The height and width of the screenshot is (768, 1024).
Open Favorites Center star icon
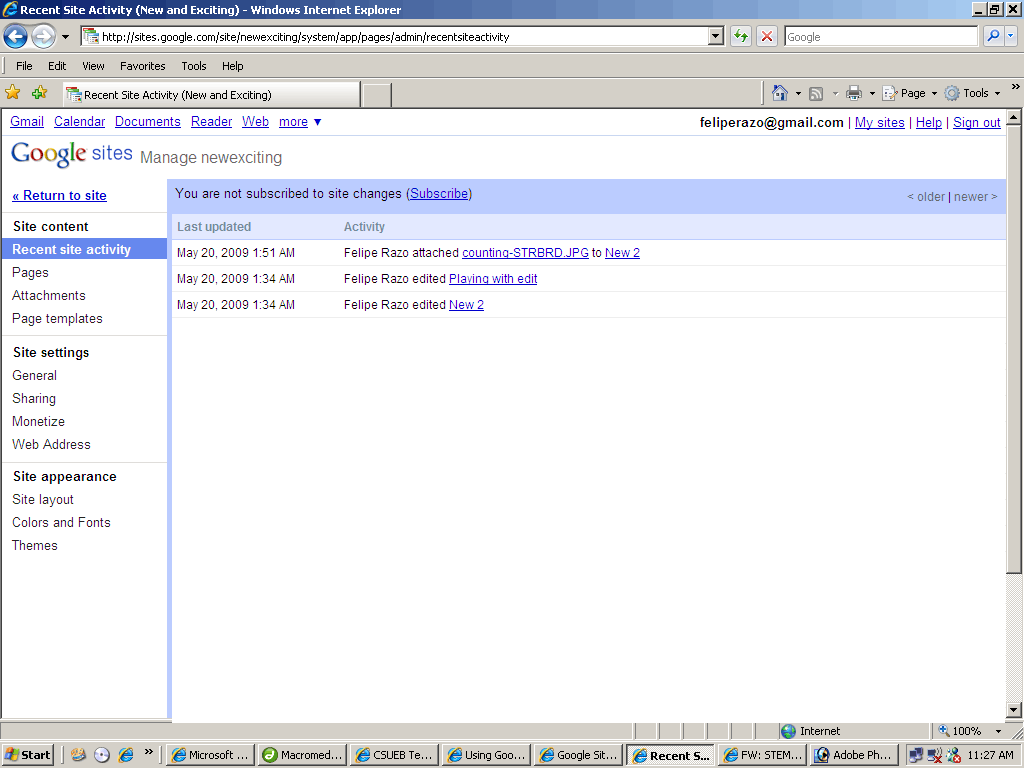(x=12, y=93)
